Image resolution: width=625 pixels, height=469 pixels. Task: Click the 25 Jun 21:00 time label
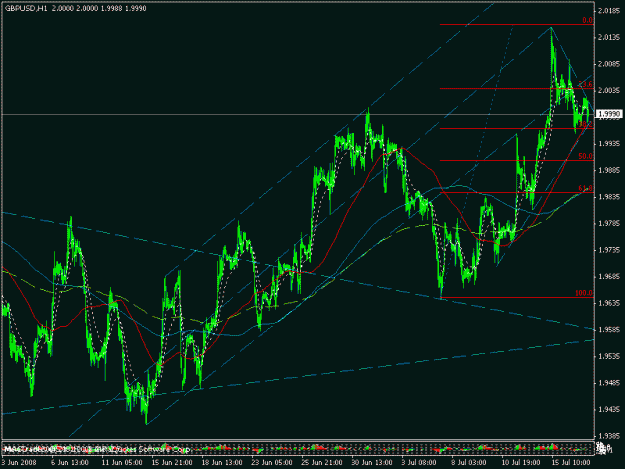[322, 463]
